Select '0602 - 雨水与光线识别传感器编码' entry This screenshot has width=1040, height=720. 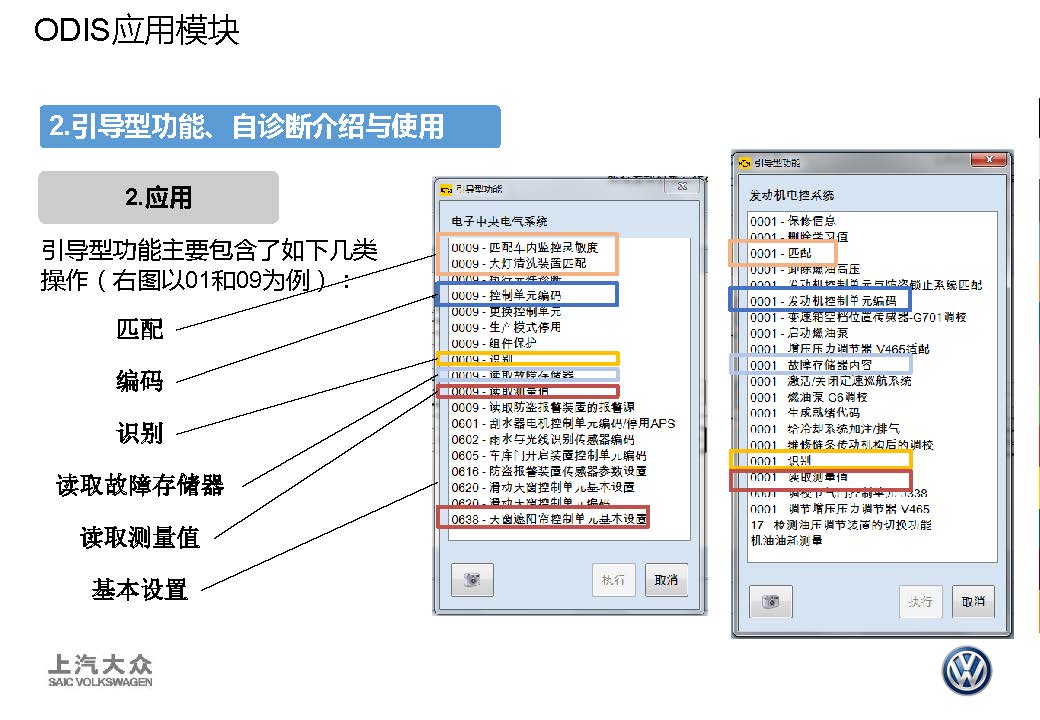pyautogui.click(x=543, y=439)
